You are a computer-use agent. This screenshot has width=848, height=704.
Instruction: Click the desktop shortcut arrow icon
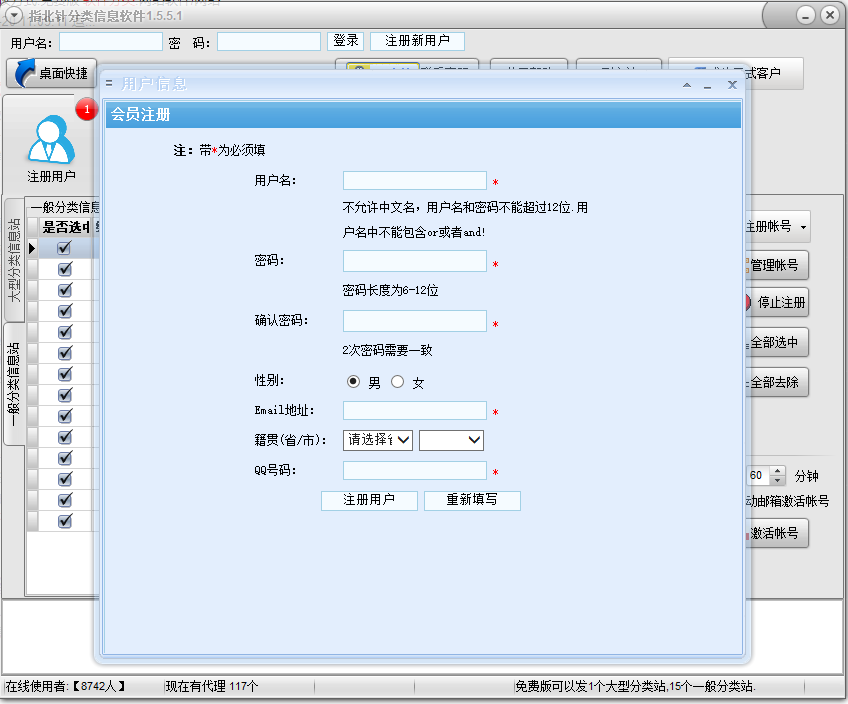[x=23, y=73]
